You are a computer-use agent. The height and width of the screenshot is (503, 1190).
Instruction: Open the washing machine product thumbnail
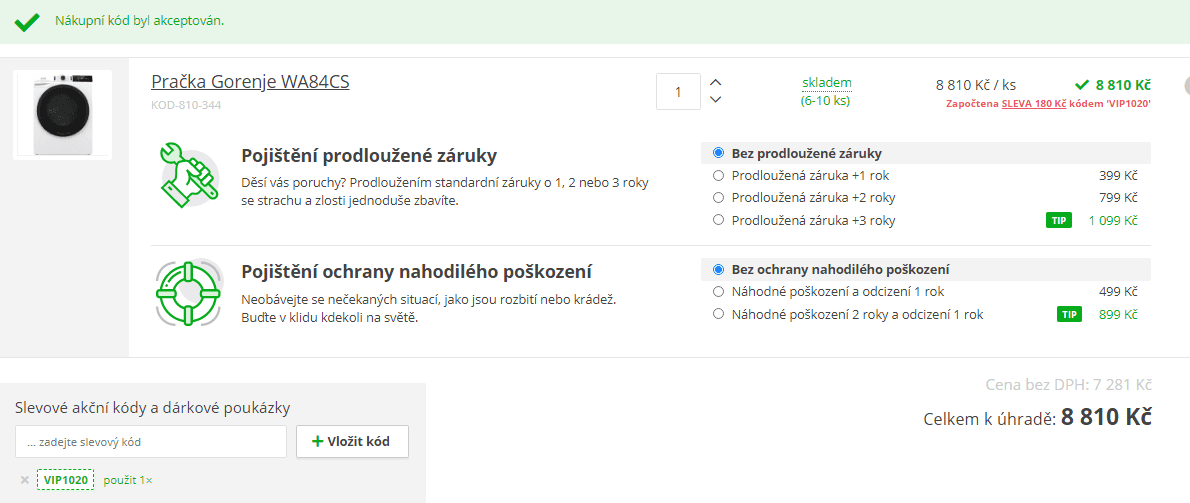pyautogui.click(x=62, y=115)
